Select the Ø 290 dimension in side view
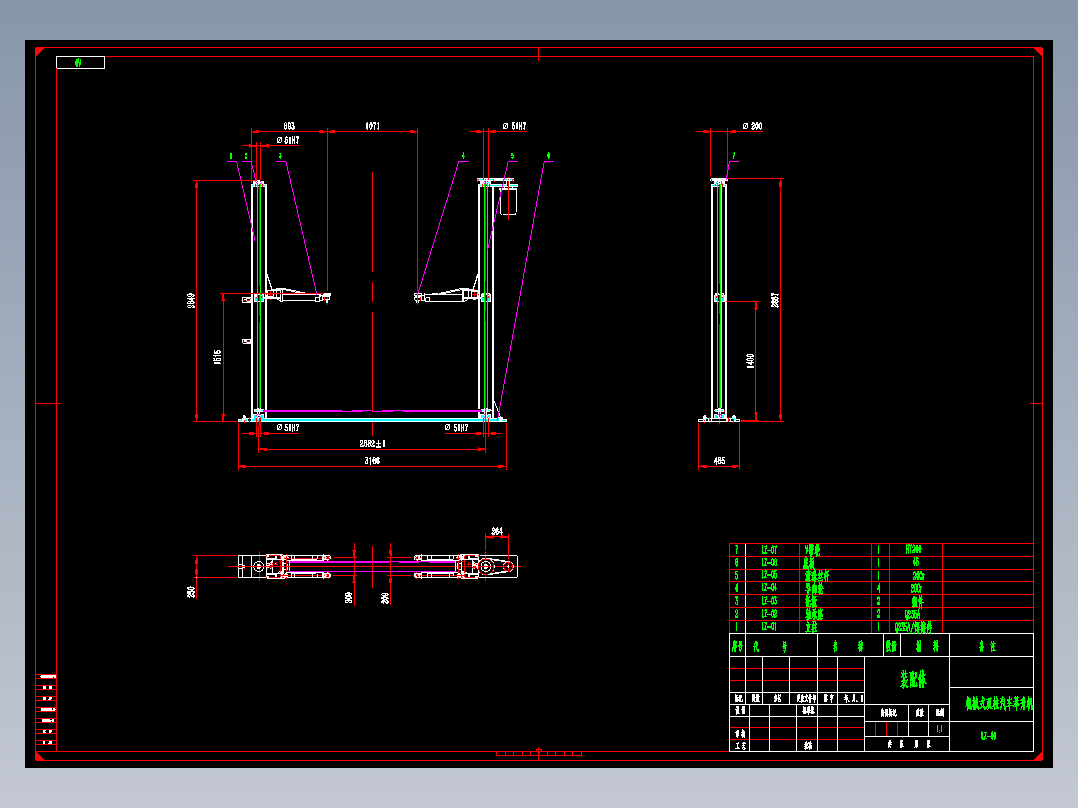Screen dimensions: 1078x808 [x=752, y=126]
